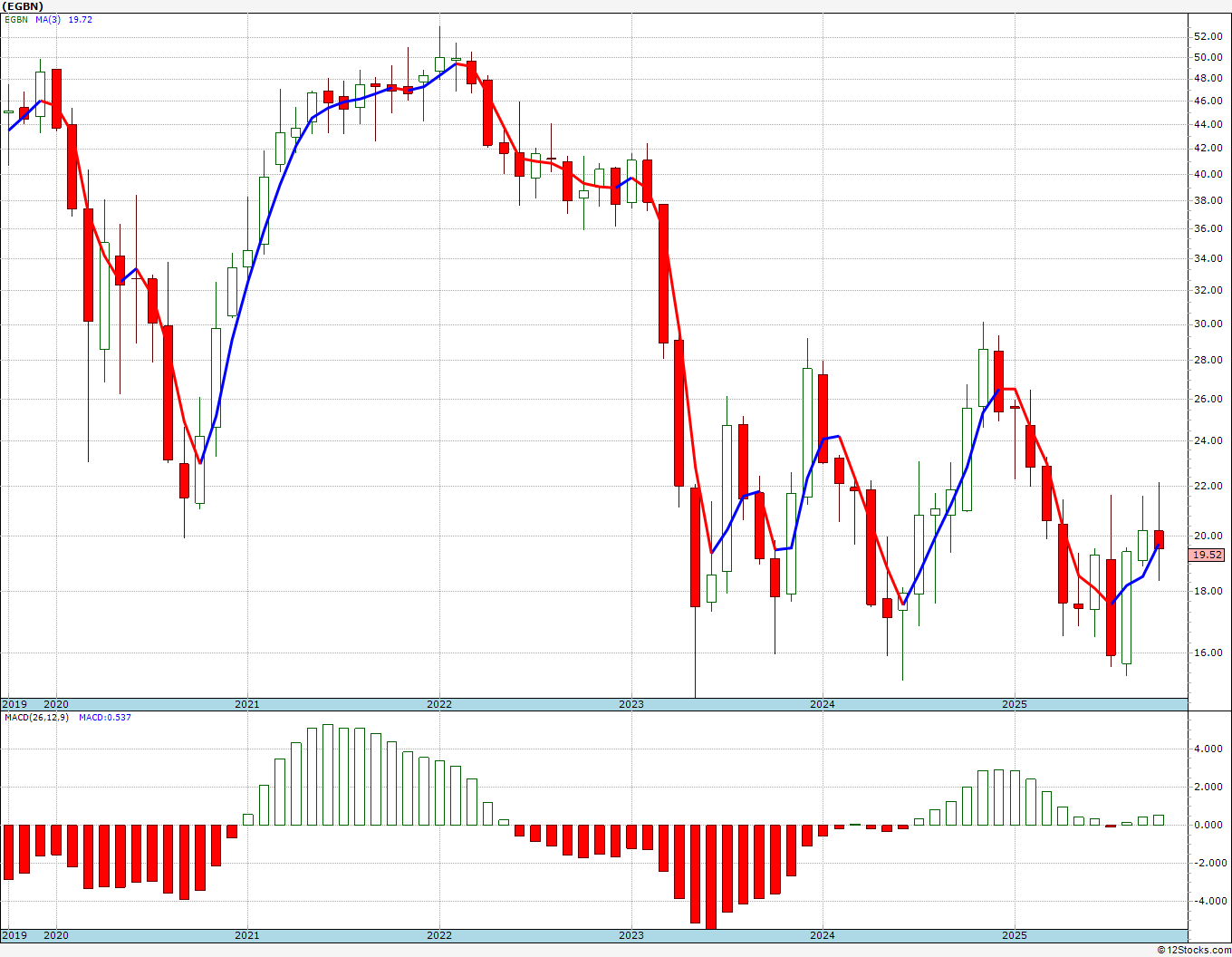Click the 28.00 price axis label
Screen dimensions: 1232x957
pos(1208,360)
